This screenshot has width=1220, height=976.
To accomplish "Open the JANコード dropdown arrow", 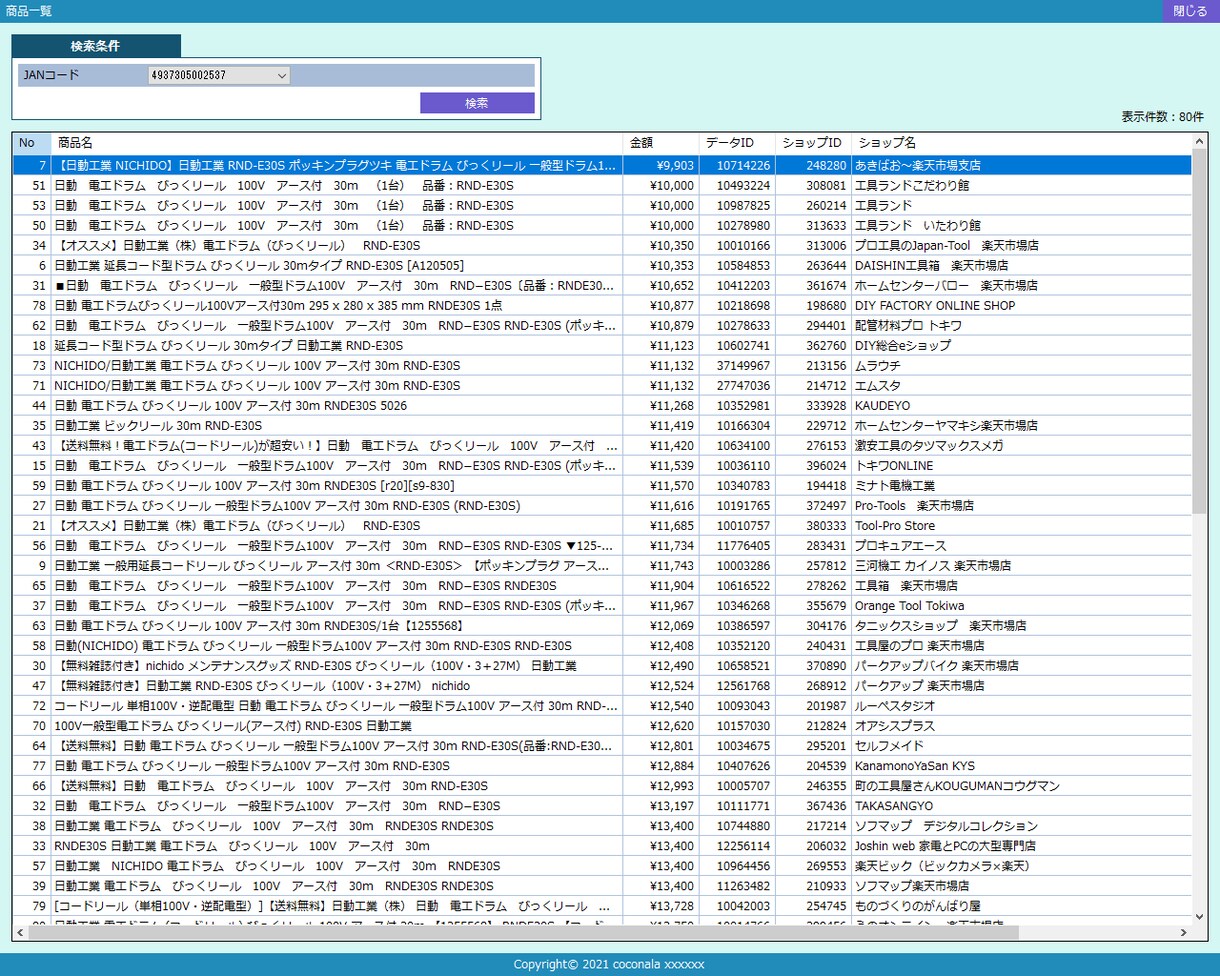I will 281,75.
